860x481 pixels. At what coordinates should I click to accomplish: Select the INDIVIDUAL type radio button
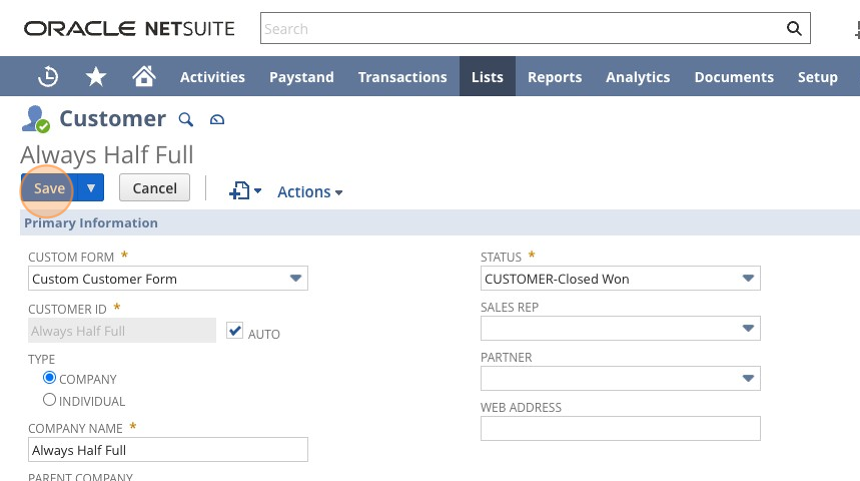49,400
